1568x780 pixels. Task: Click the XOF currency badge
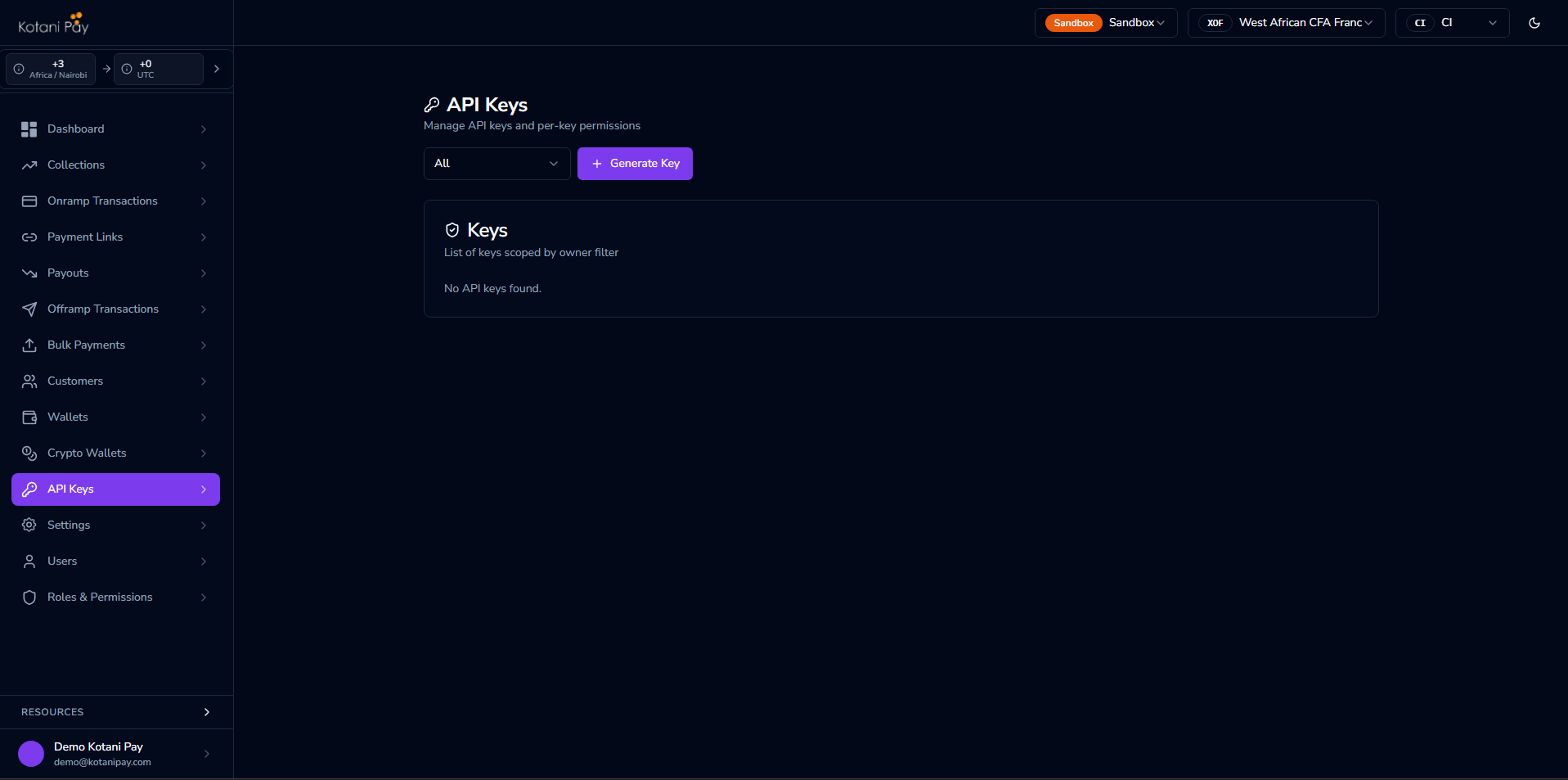point(1215,23)
